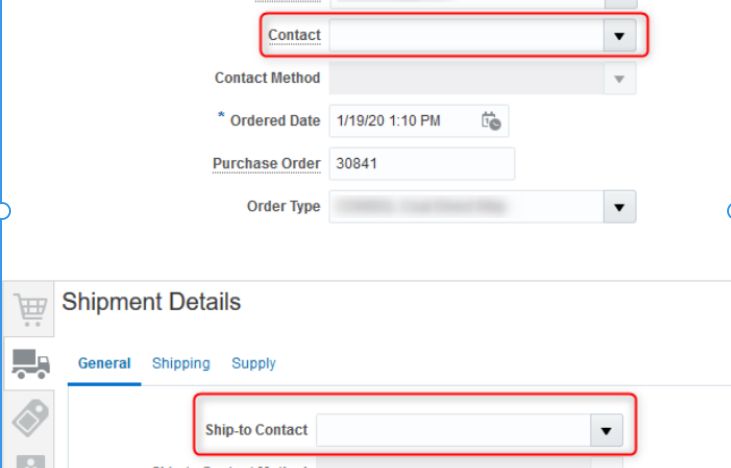The image size is (731, 468).
Task: Focus the Contact text field
Action: [x=466, y=36]
